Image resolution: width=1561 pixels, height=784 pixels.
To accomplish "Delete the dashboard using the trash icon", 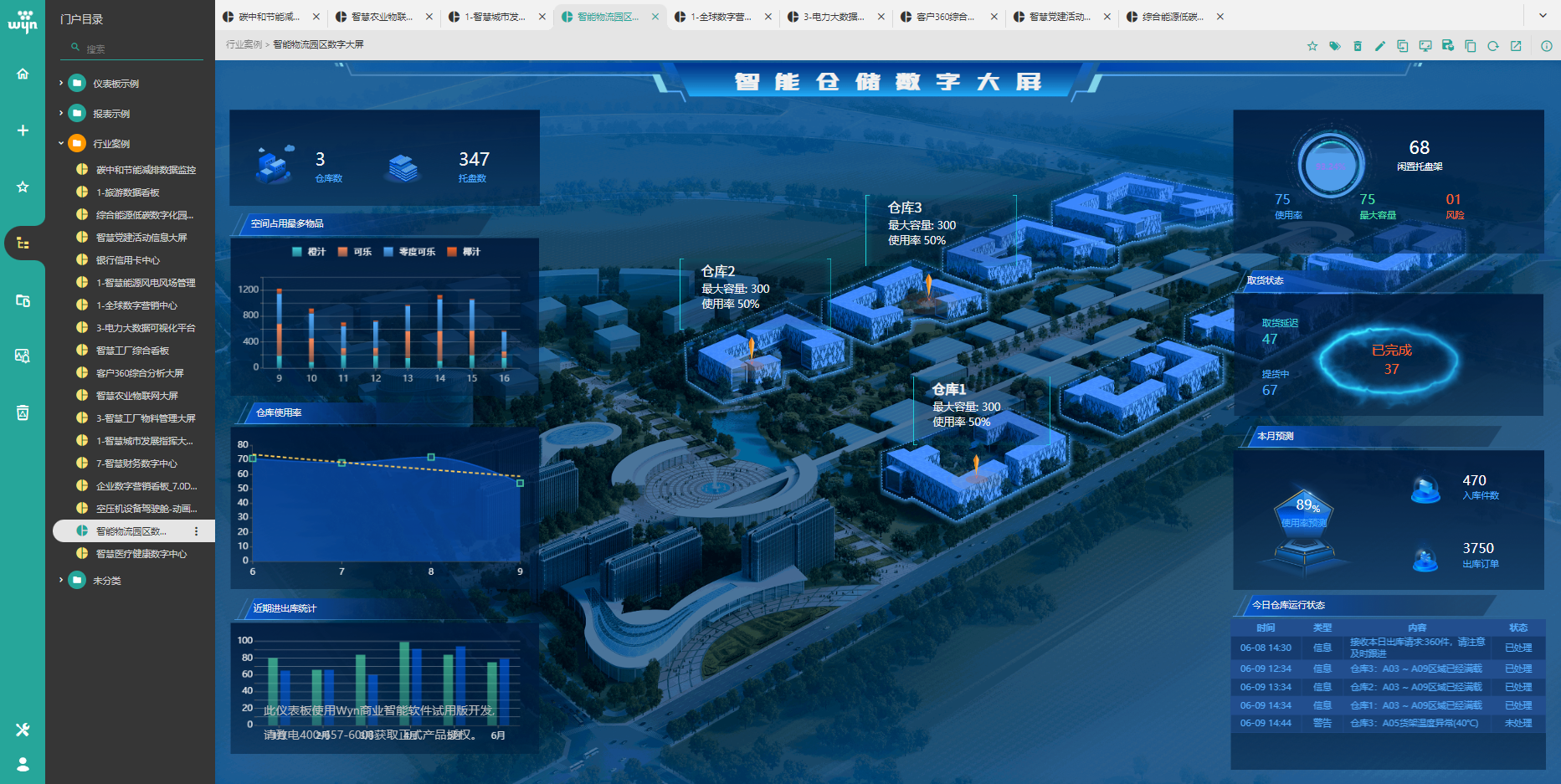I will (x=1358, y=46).
